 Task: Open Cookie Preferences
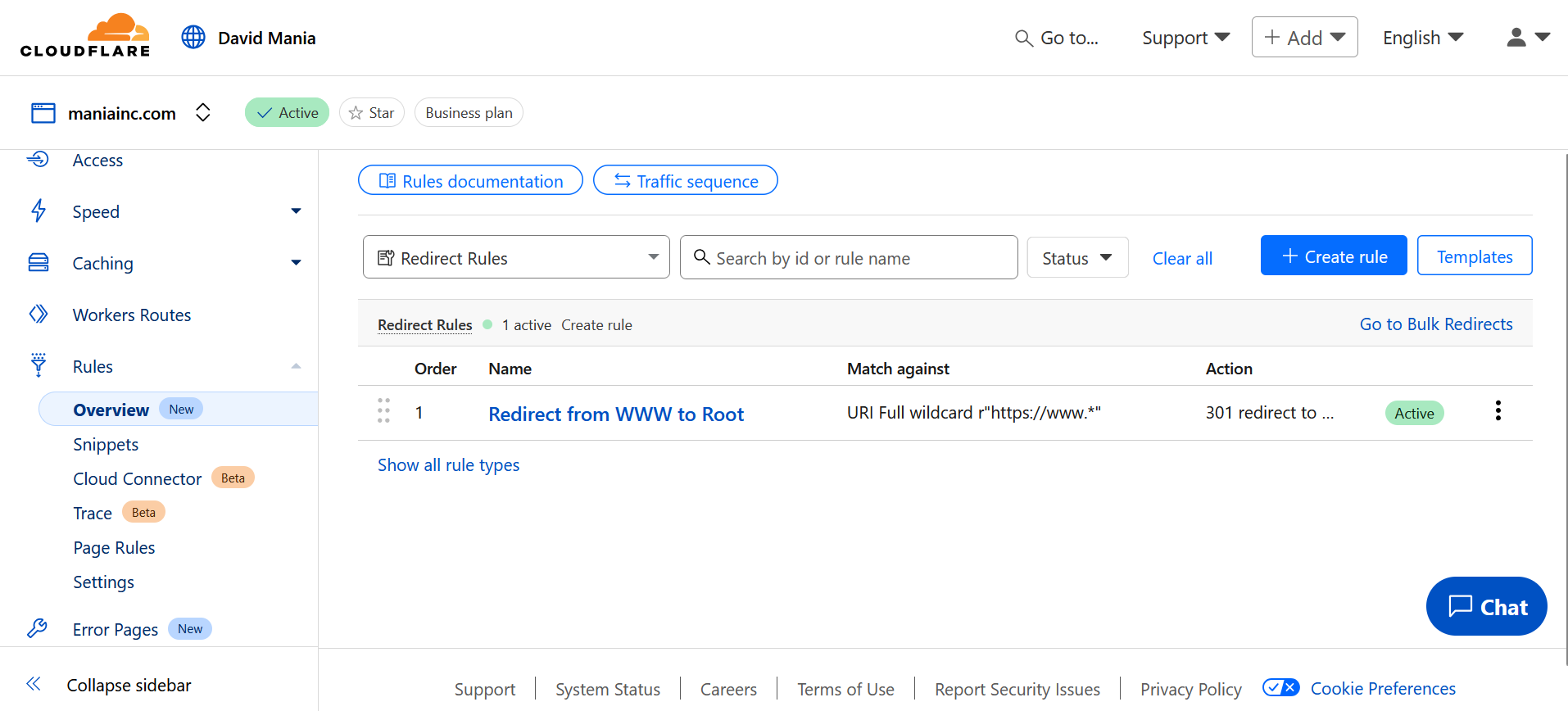[1383, 689]
